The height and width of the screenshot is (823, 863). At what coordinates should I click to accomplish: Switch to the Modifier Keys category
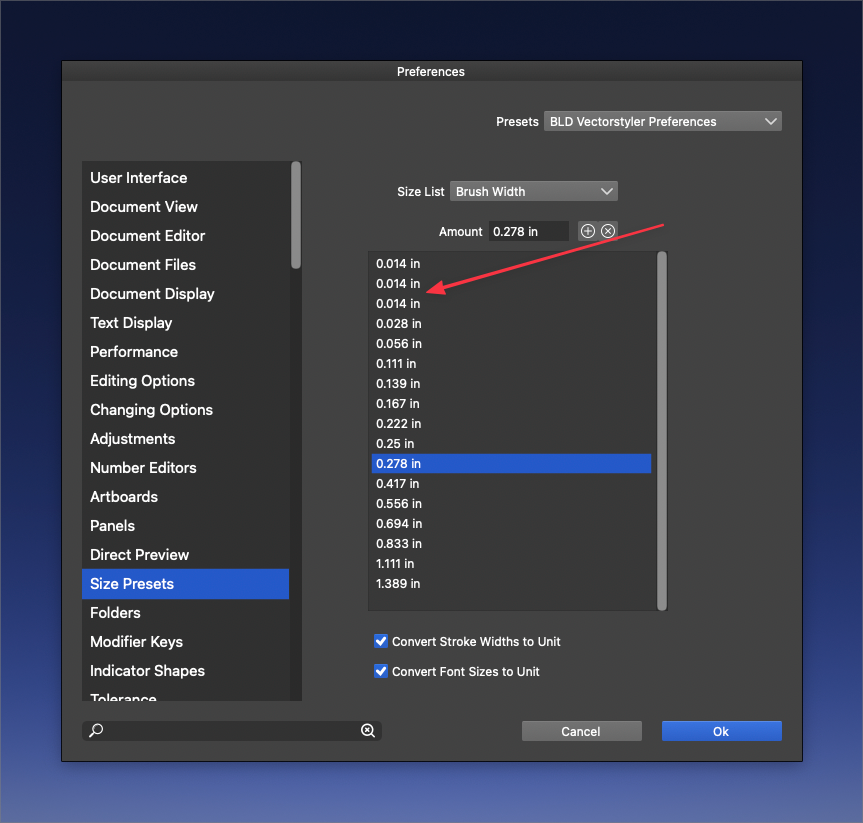(136, 642)
